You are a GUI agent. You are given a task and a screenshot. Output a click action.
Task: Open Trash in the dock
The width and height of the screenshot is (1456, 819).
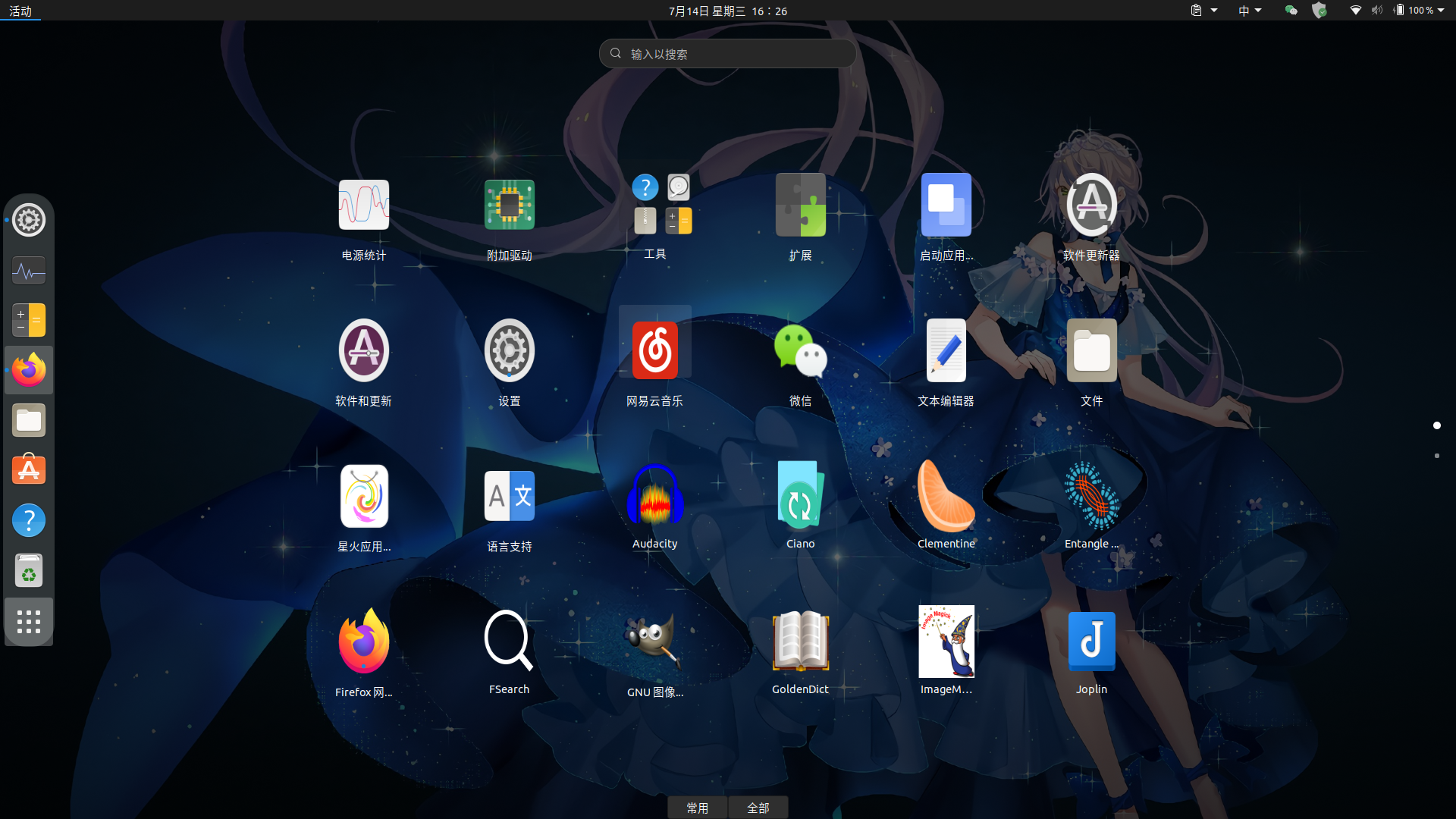[29, 570]
